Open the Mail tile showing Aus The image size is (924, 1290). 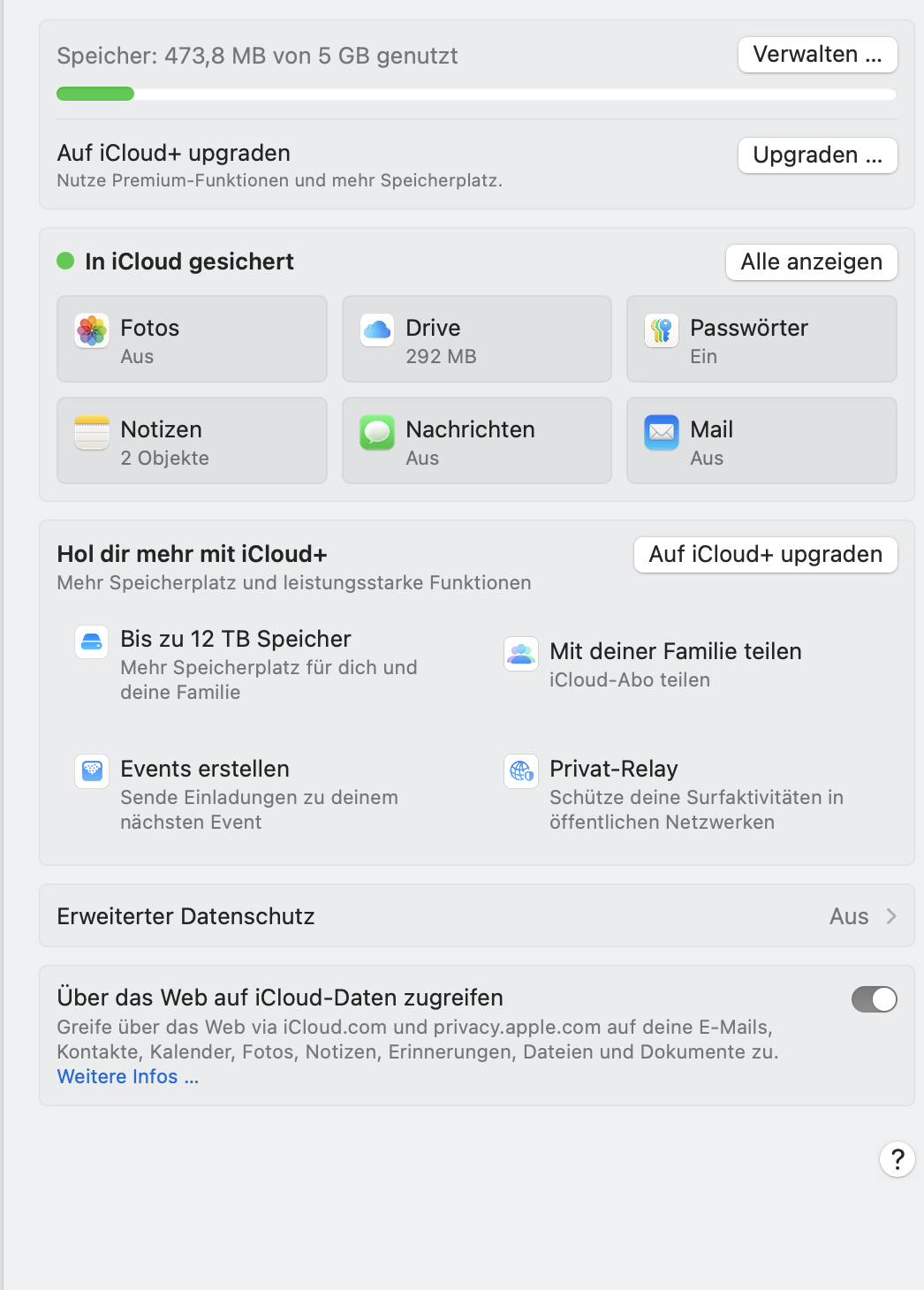(x=761, y=441)
